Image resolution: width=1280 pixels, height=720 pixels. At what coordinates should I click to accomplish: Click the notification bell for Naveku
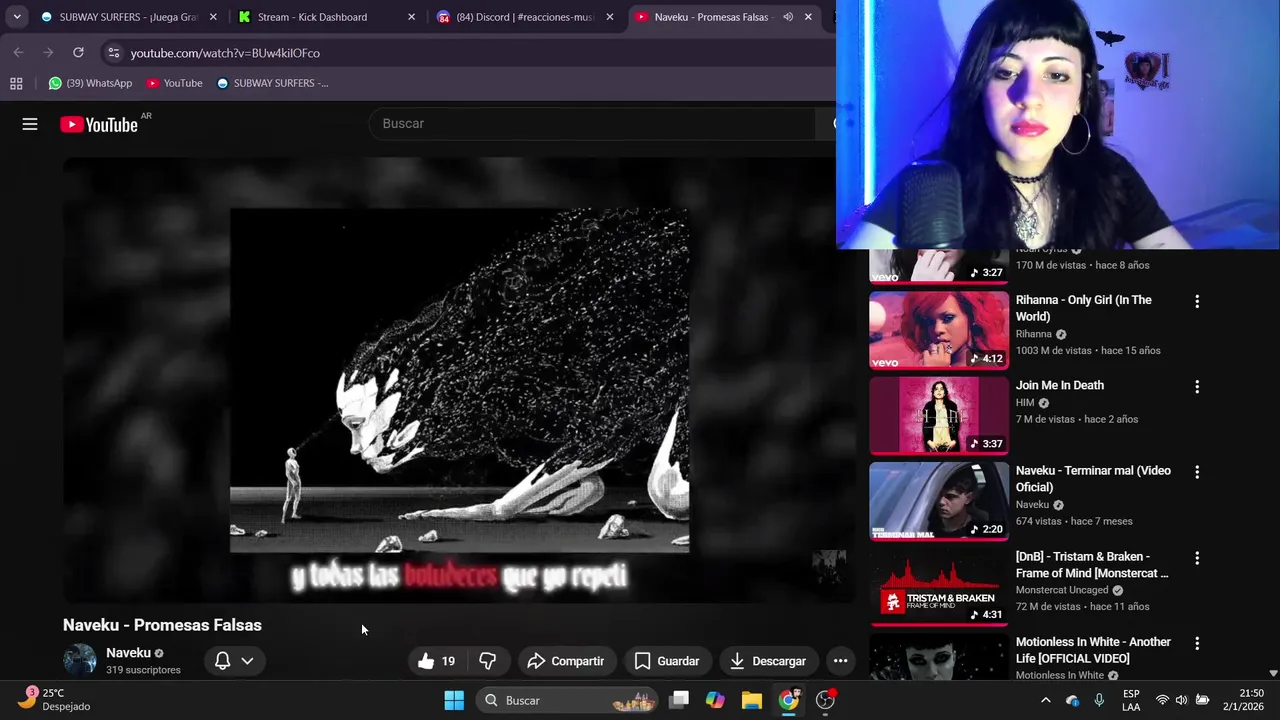click(223, 661)
